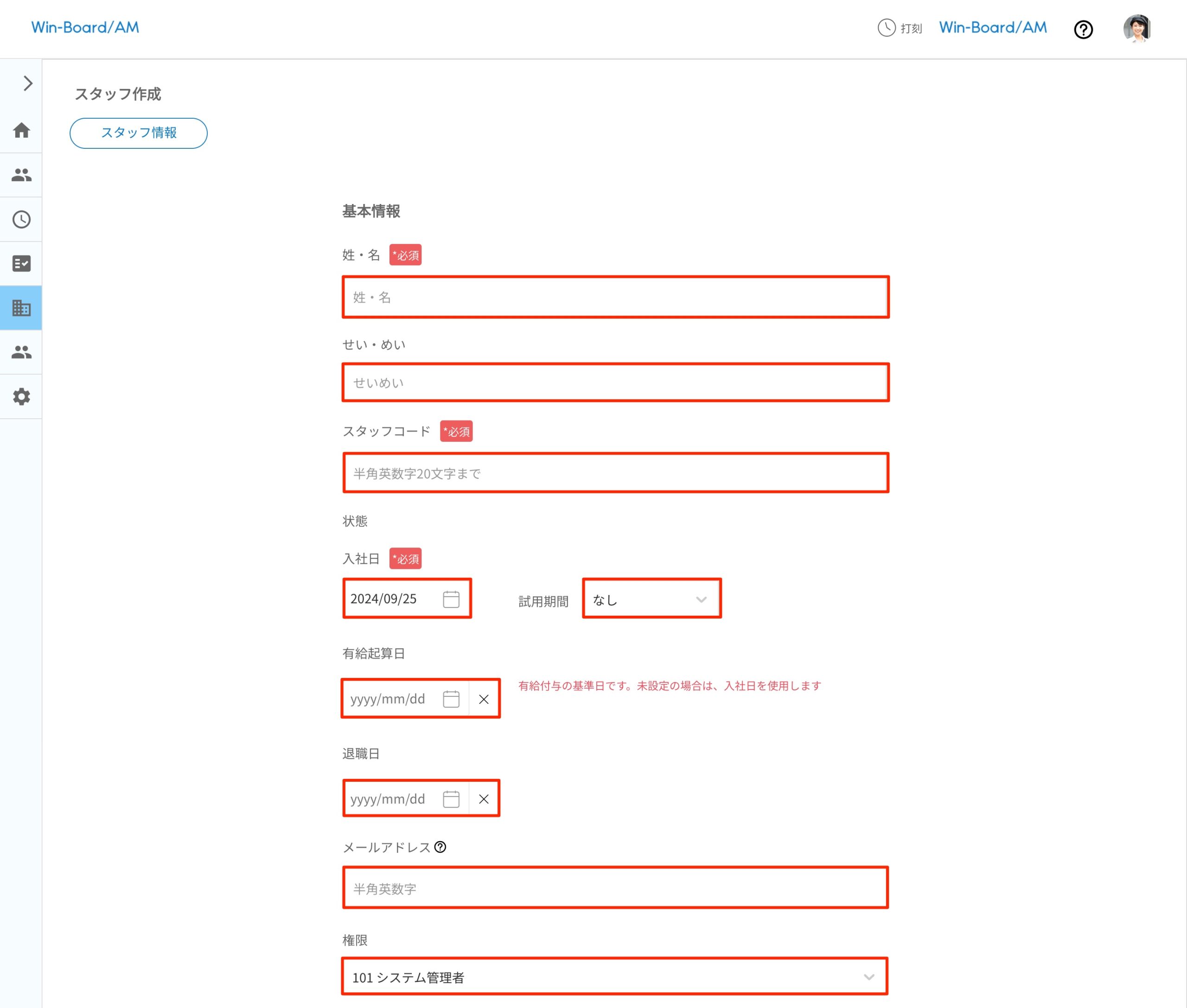The width and height of the screenshot is (1187, 1008).
Task: Open calendar picker for 入社日 field
Action: click(x=451, y=599)
